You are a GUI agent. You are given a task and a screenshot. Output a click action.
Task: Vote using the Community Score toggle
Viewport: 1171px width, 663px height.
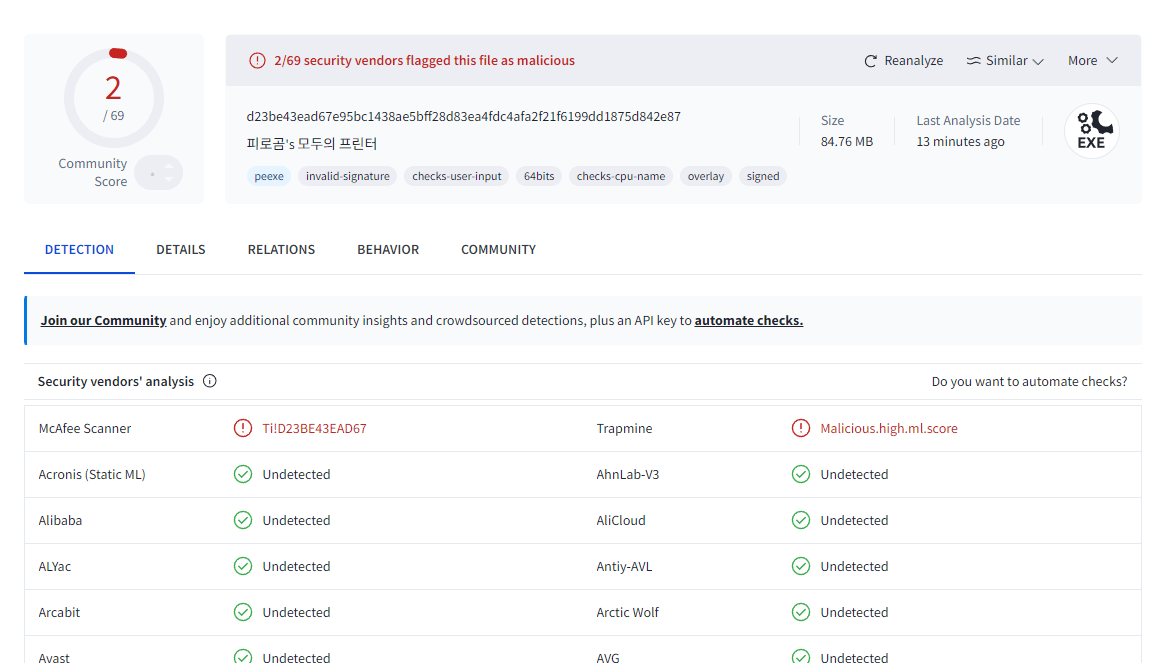(x=159, y=173)
